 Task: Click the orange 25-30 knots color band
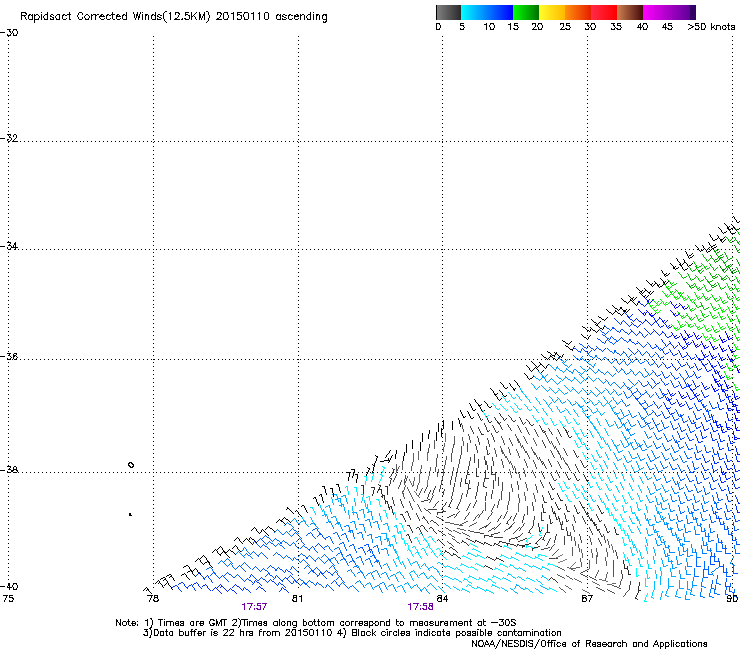coord(577,12)
